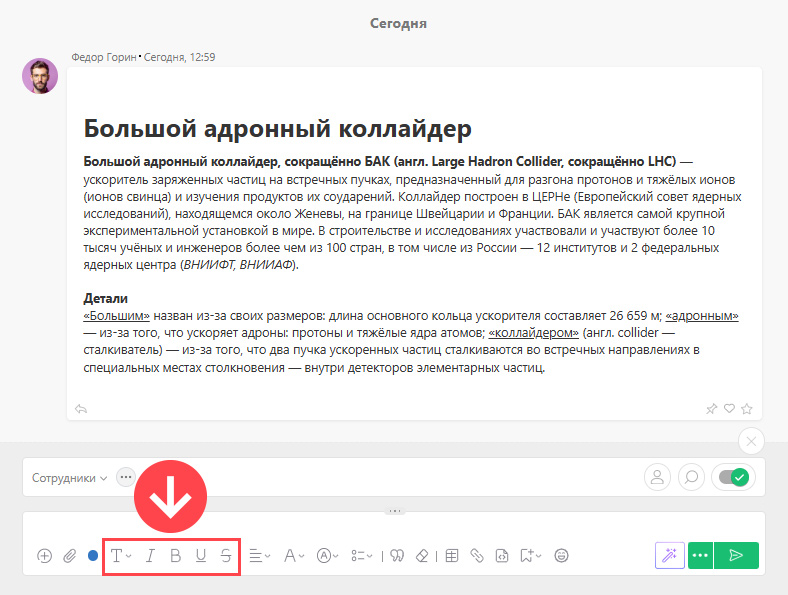Pin the message with the pin icon
Screen dimensions: 788x595
(x=711, y=409)
